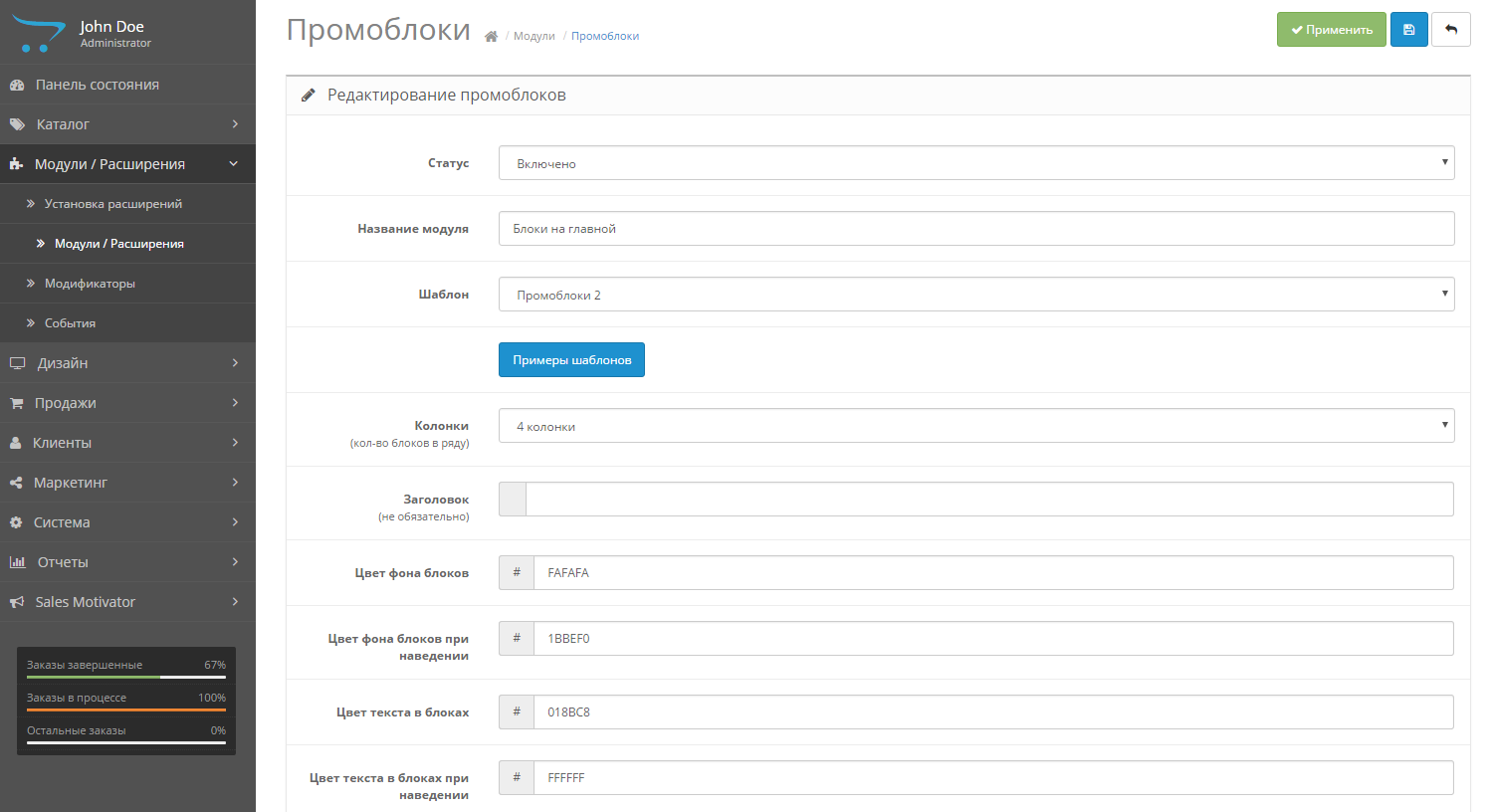
Task: Open the Колонки dropdown selector
Action: point(975,426)
